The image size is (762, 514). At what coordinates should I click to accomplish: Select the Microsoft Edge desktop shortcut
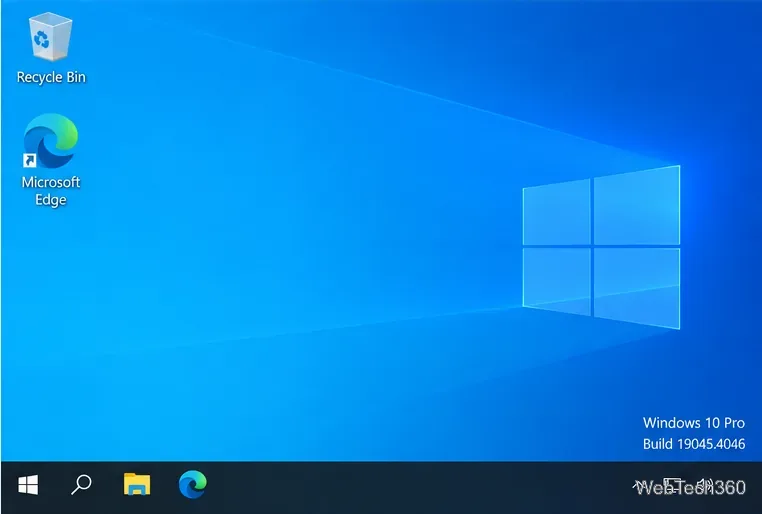pos(51,160)
